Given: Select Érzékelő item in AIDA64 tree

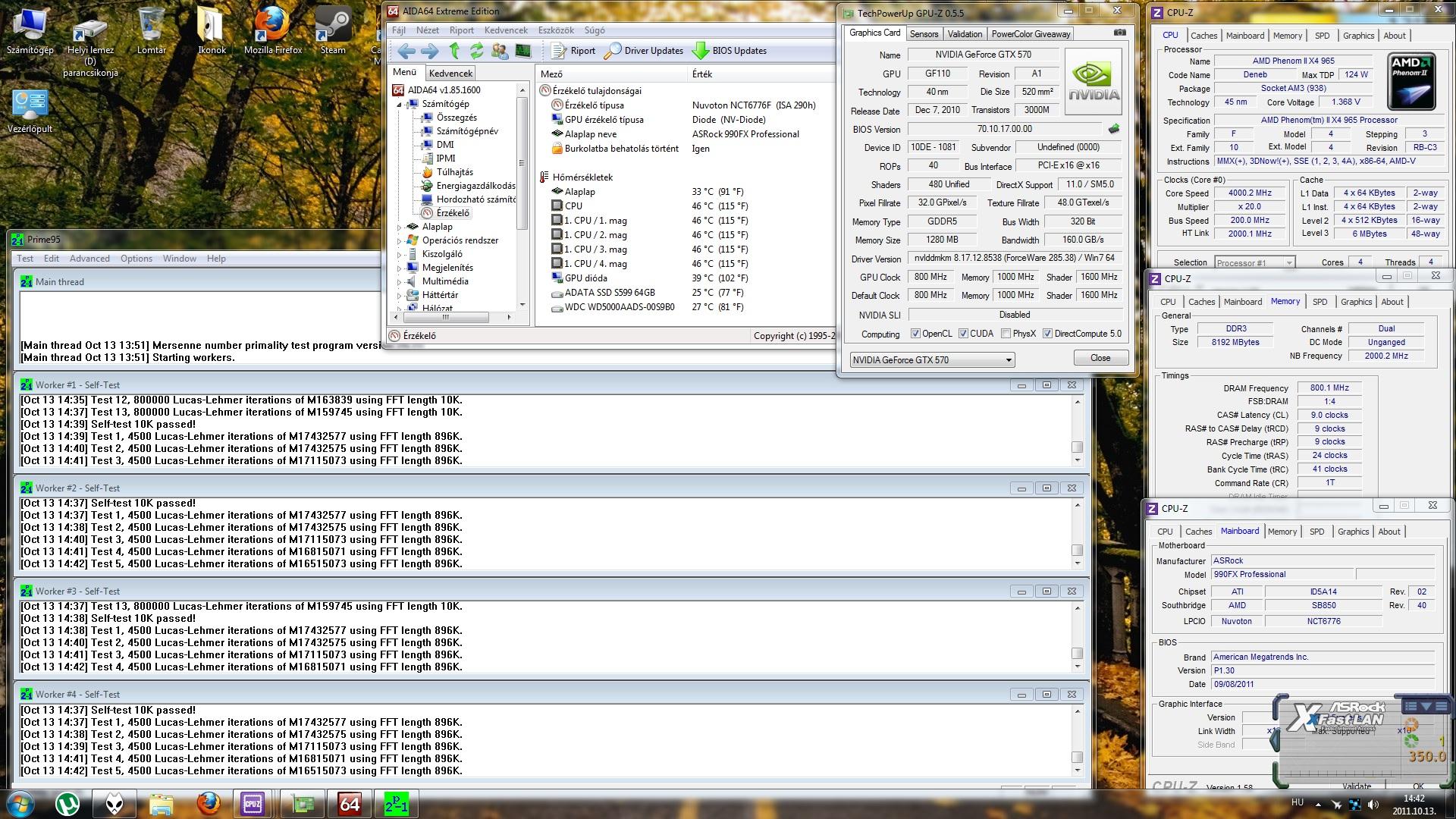Looking at the screenshot, I should [x=453, y=213].
